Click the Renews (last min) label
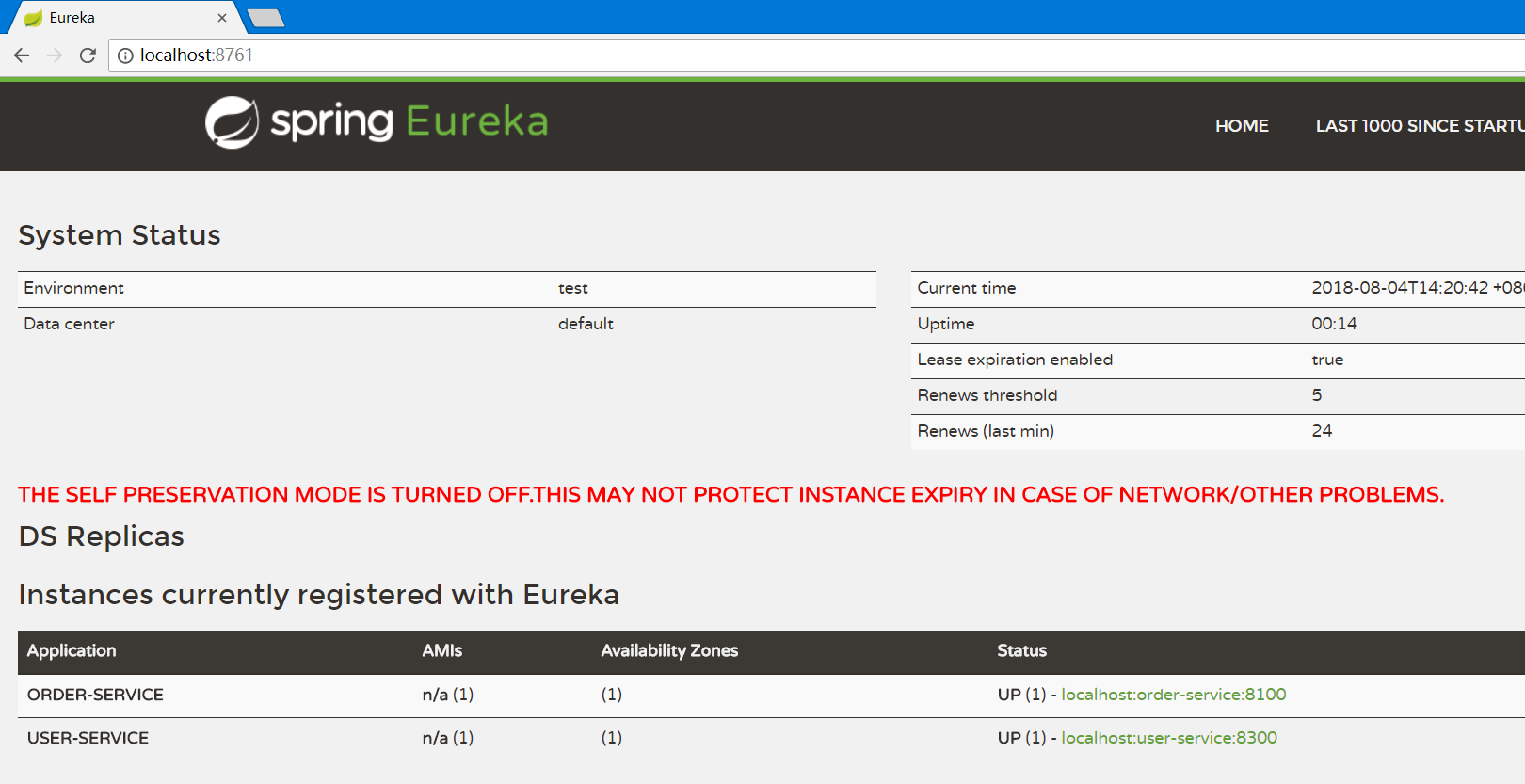The height and width of the screenshot is (784, 1525). pyautogui.click(x=986, y=431)
